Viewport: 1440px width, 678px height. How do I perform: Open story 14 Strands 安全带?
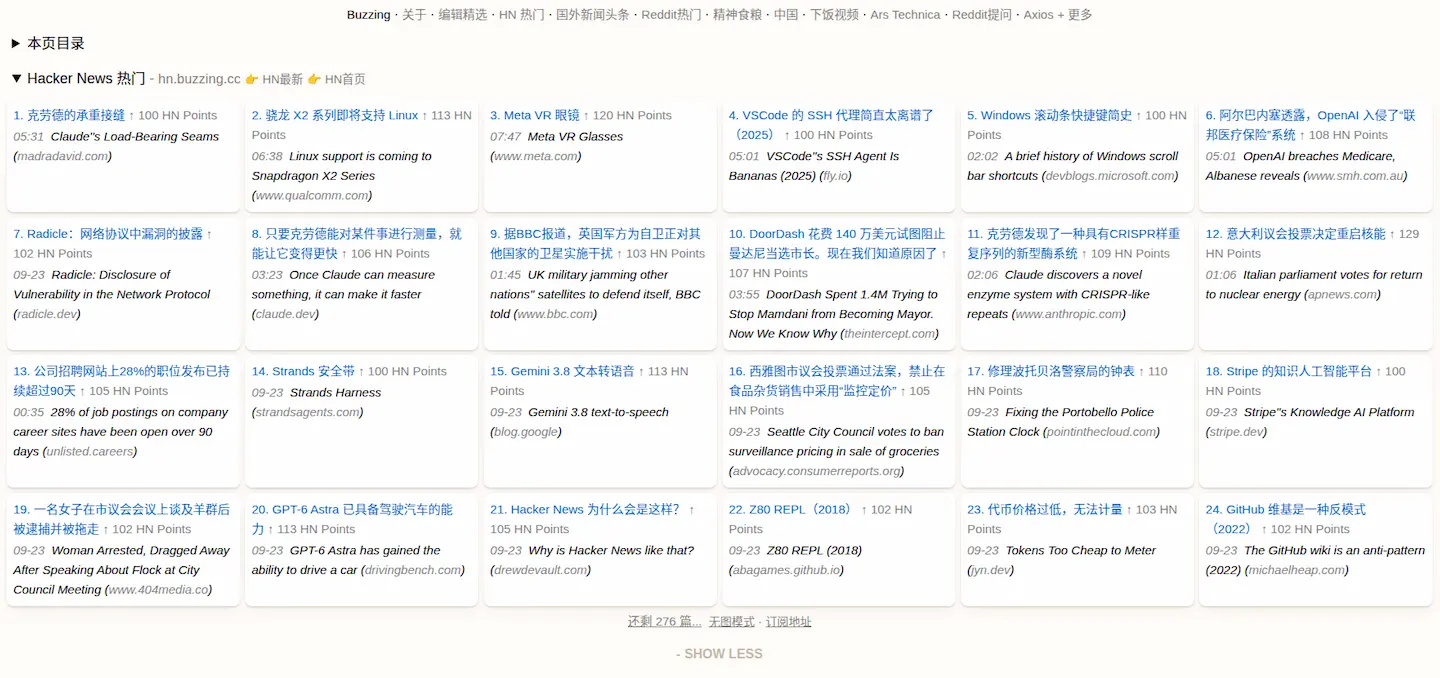coord(303,372)
